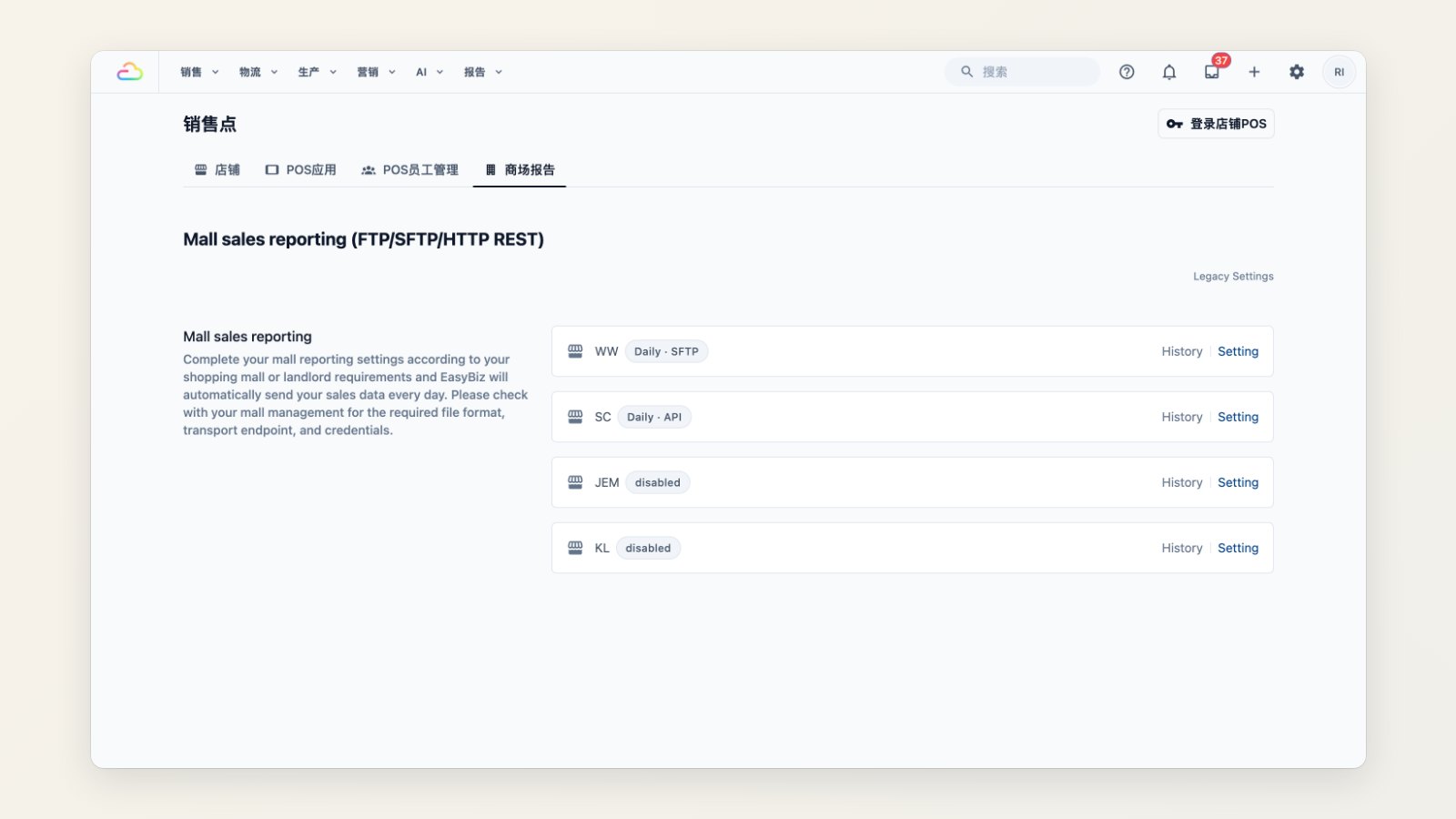Expand the 报告 menu
The image size is (1456, 819).
483,72
